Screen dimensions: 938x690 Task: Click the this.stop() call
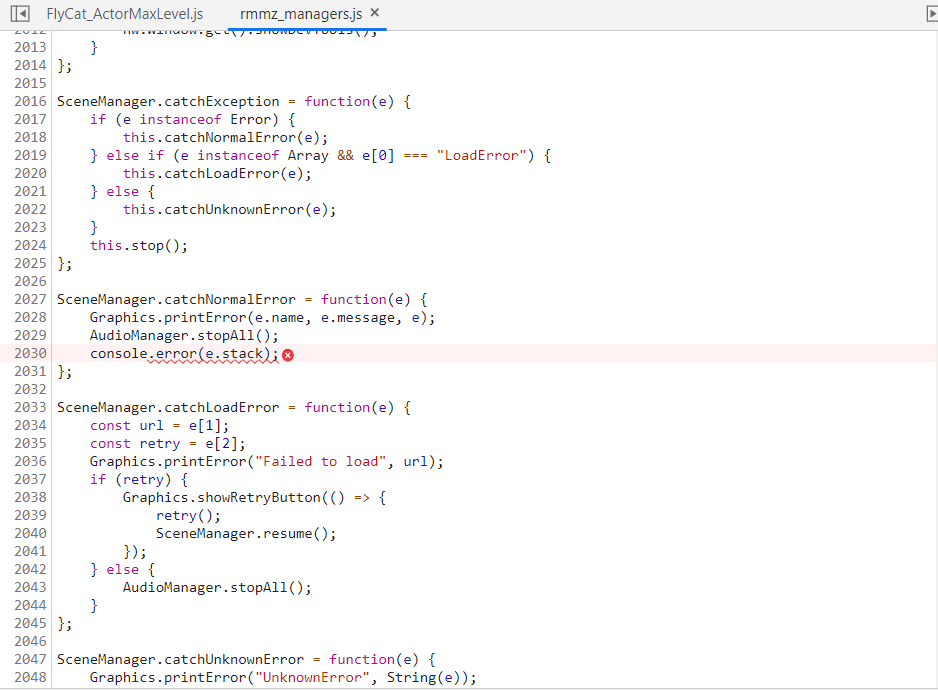(139, 245)
